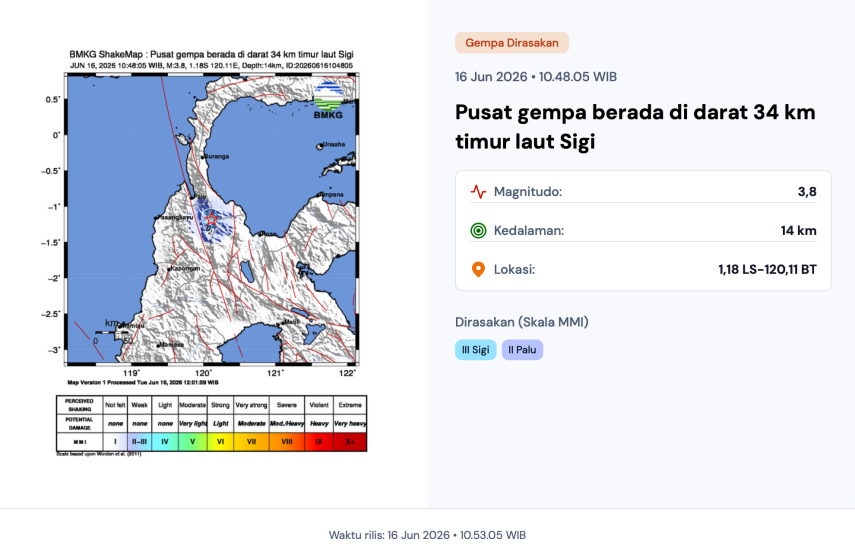Image resolution: width=855 pixels, height=558 pixels.
Task: Click the coordinates "1,18 LS–120,11 BT"
Action: click(767, 269)
